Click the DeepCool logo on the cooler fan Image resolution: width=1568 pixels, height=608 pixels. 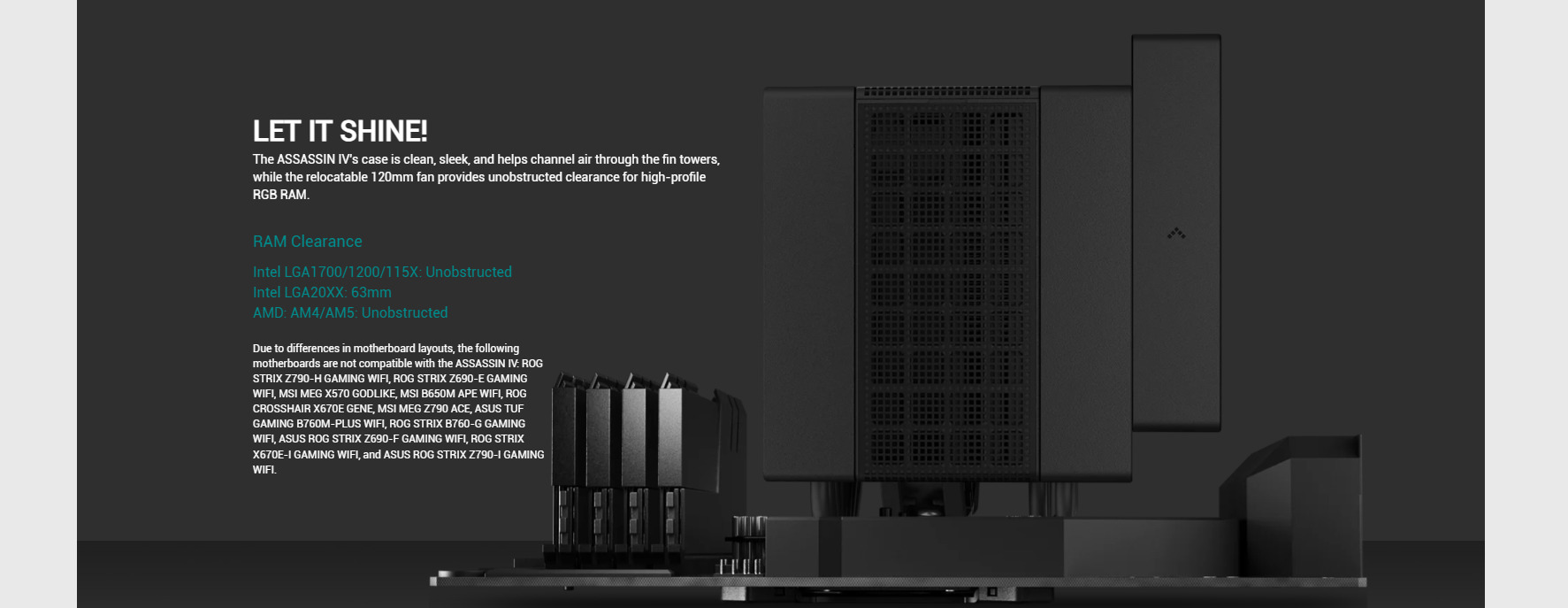click(x=1176, y=234)
